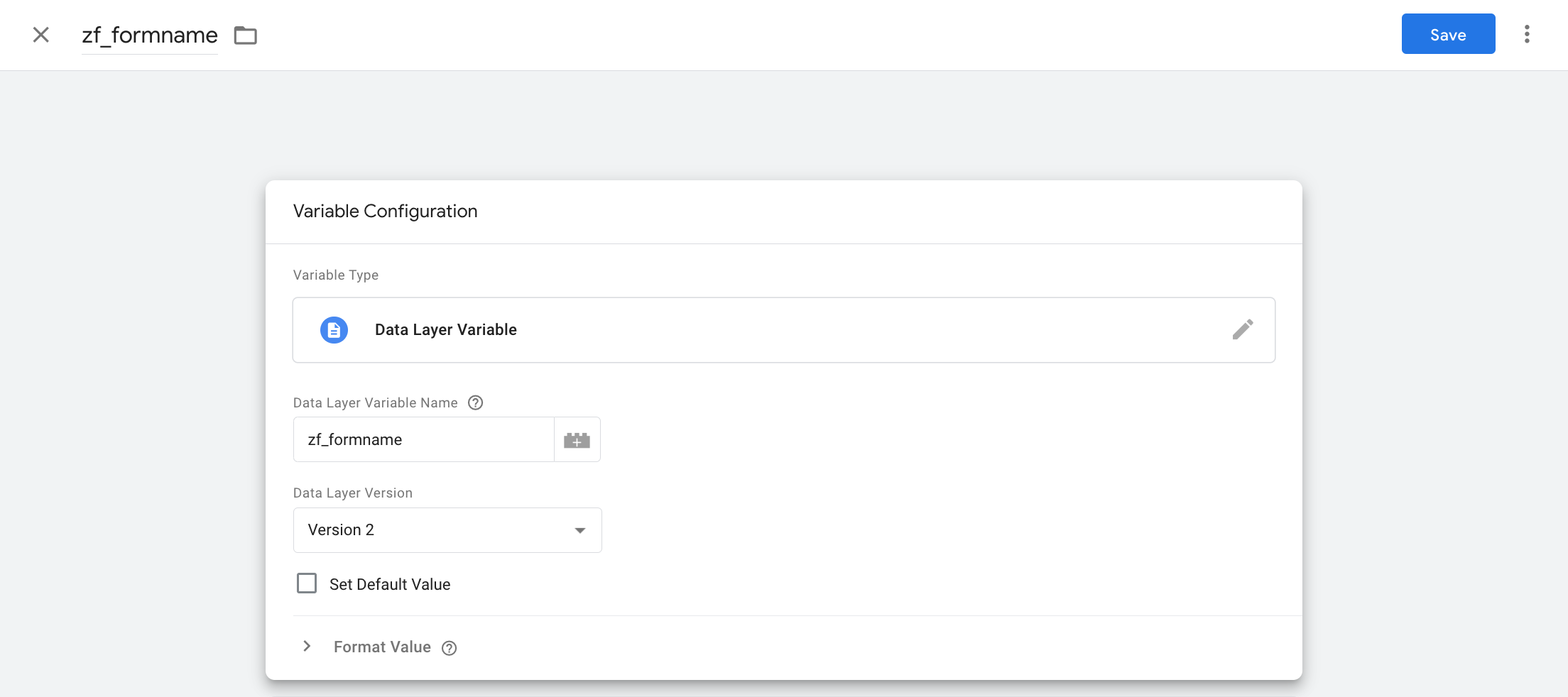Viewport: 1568px width, 697px height.
Task: Focus the Data Layer Variable Name input field
Action: (423, 440)
